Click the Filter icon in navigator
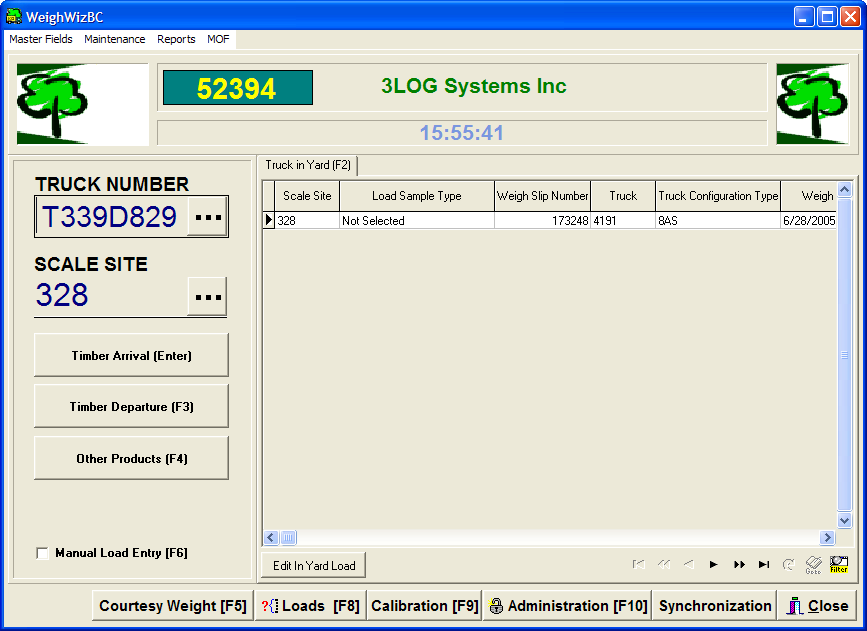 click(x=839, y=565)
